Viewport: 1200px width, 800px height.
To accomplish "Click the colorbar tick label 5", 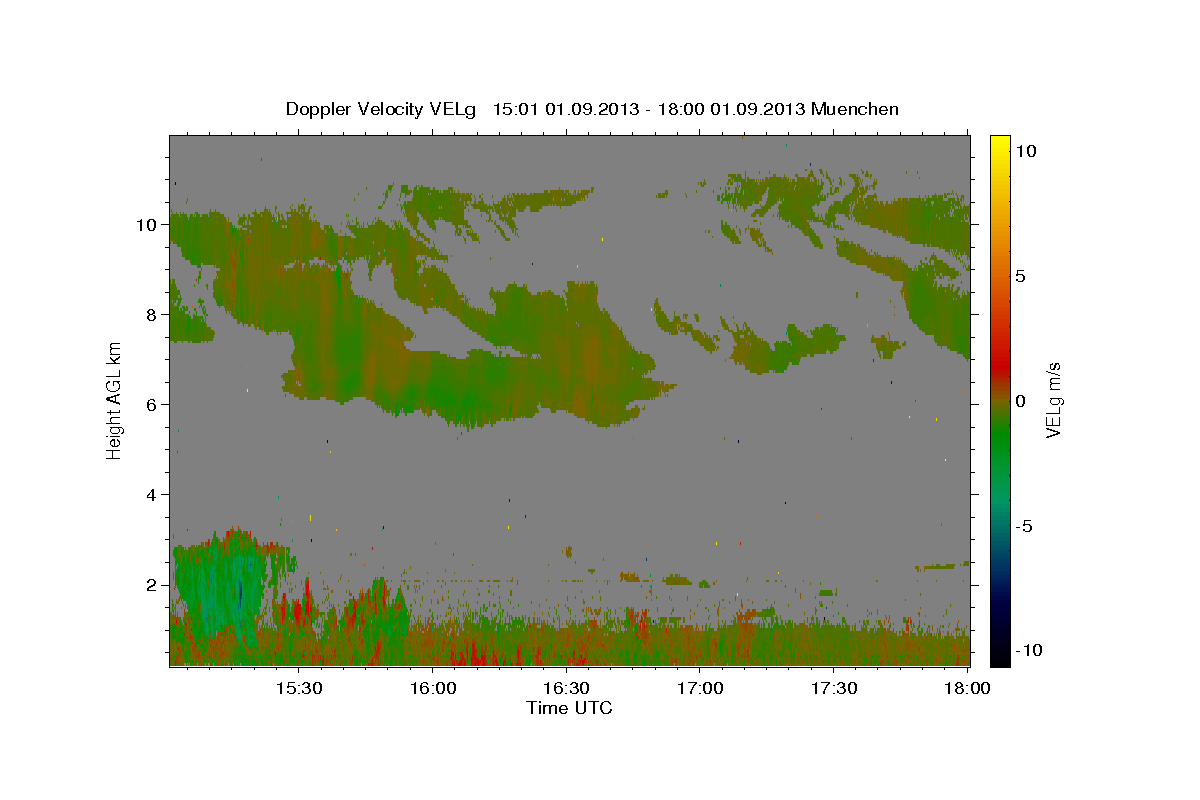I will coord(1020,276).
